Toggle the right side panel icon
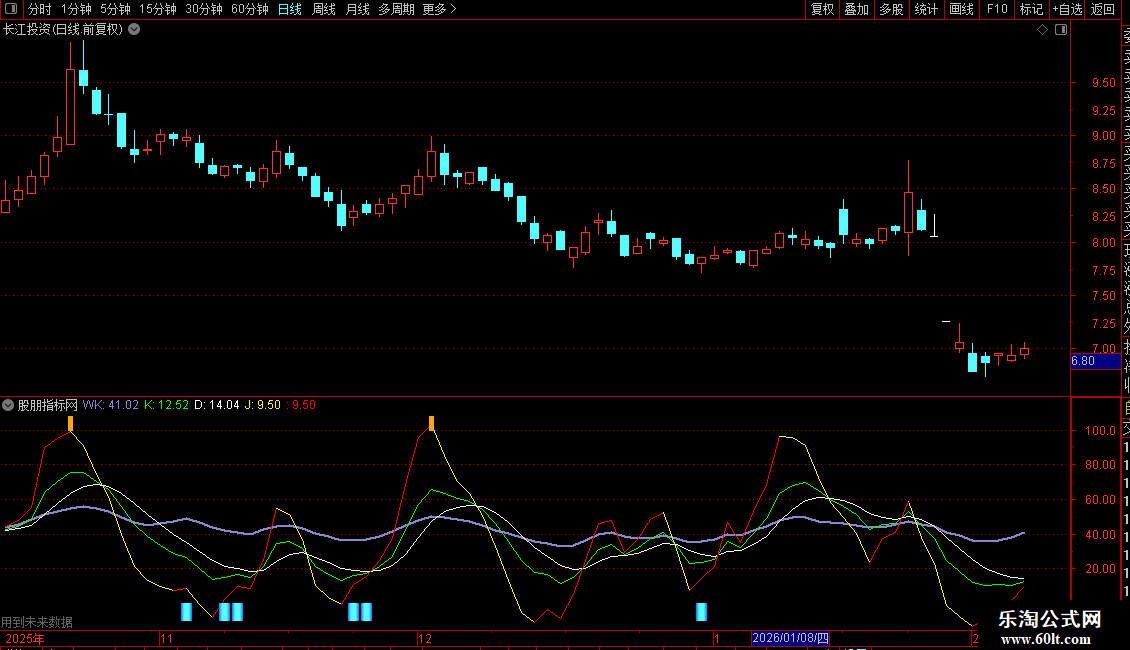This screenshot has height=650, width=1130. point(1061,30)
